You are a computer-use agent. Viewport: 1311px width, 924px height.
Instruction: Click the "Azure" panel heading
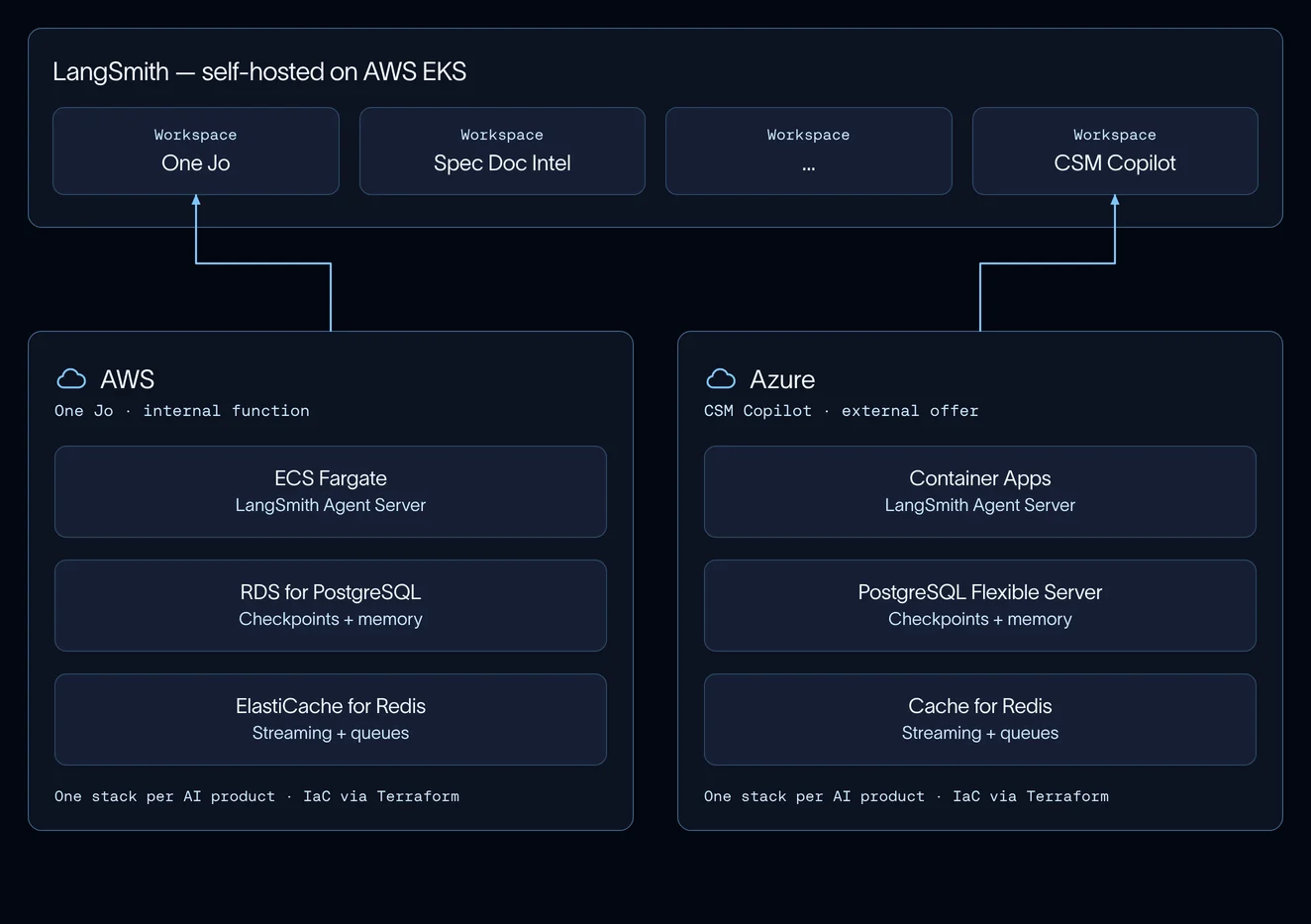pos(782,379)
